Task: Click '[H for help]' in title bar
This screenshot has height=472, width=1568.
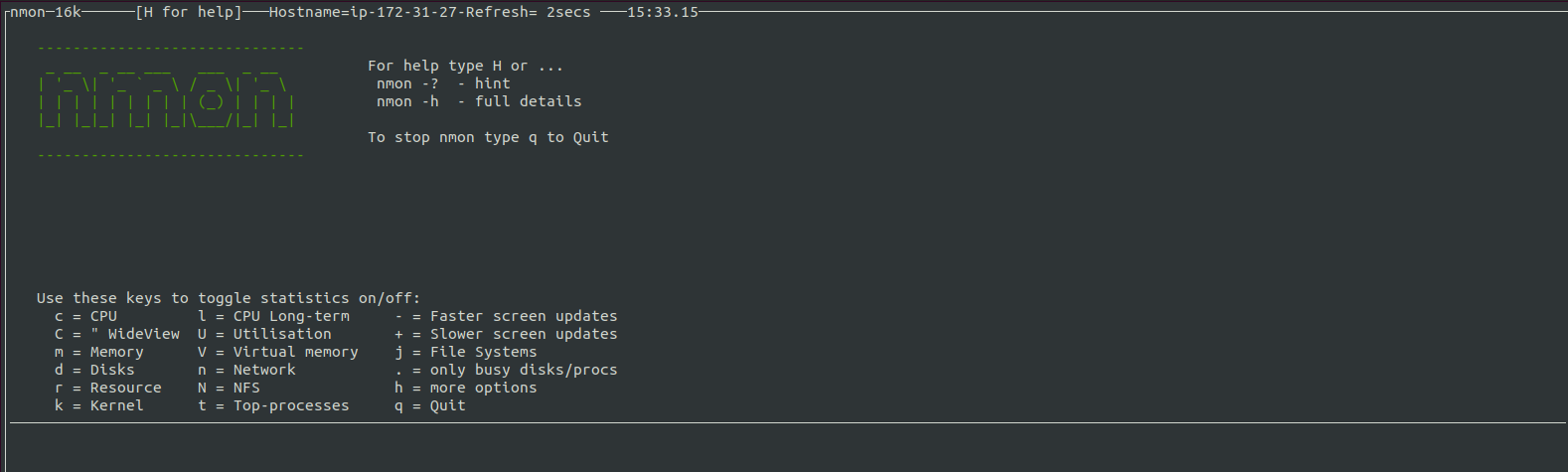Action: pos(189,12)
